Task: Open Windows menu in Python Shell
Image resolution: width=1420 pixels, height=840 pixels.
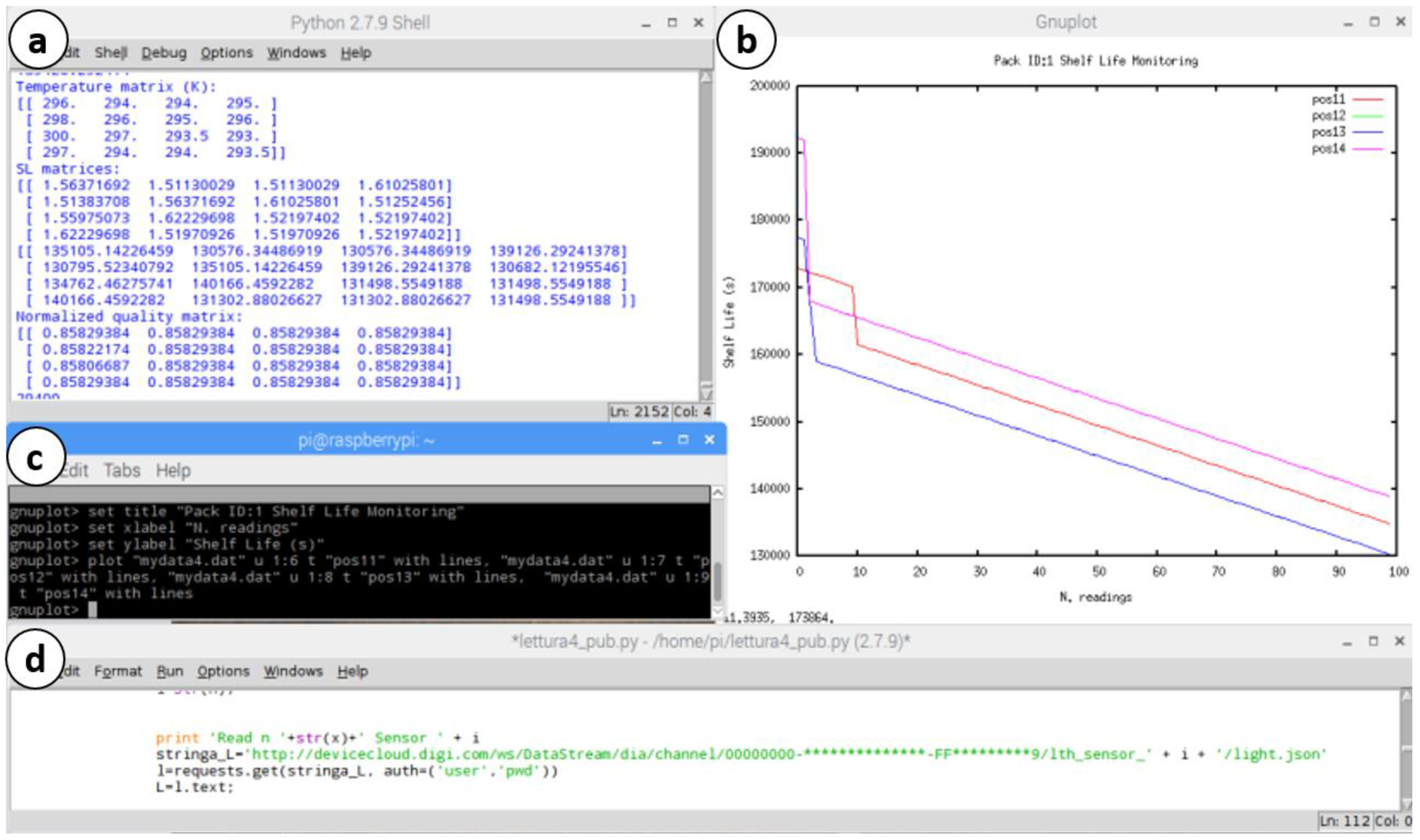Action: [x=296, y=52]
